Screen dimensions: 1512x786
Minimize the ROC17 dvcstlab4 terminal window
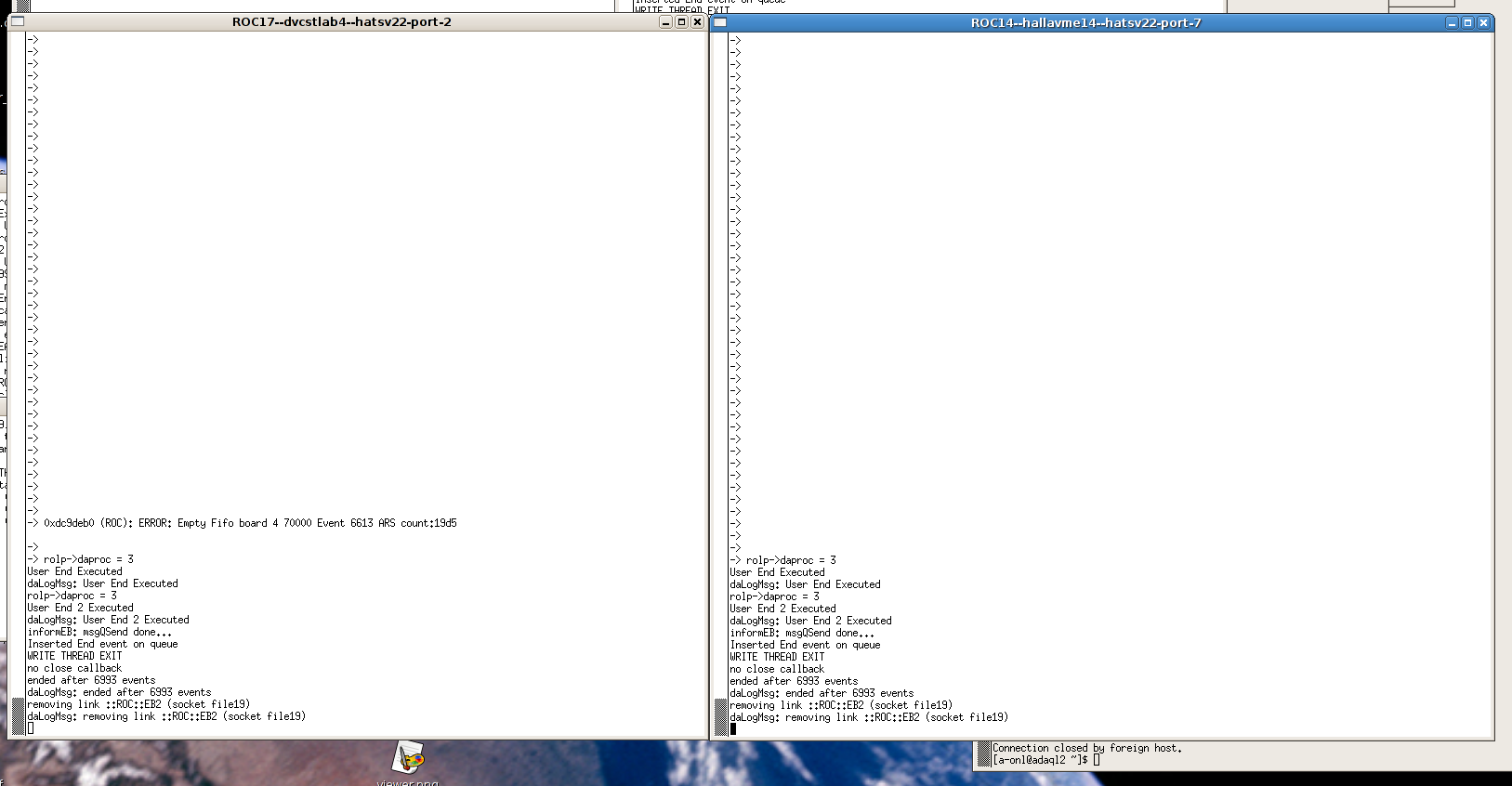click(x=665, y=22)
